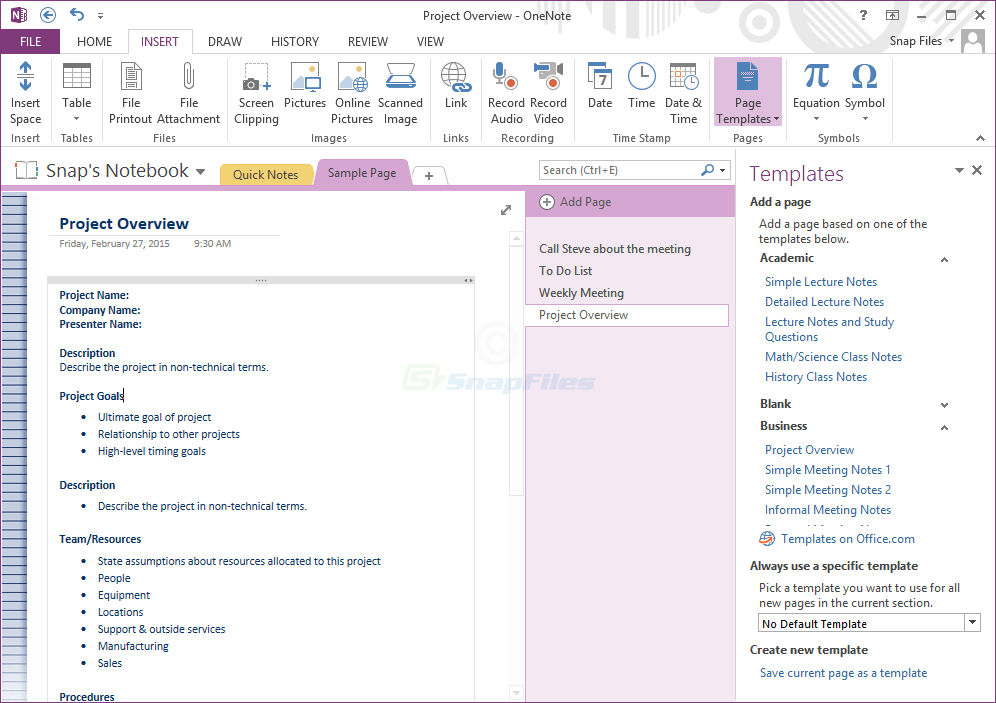The height and width of the screenshot is (703, 996).
Task: Start a Screen Clipping
Action: coord(256,93)
